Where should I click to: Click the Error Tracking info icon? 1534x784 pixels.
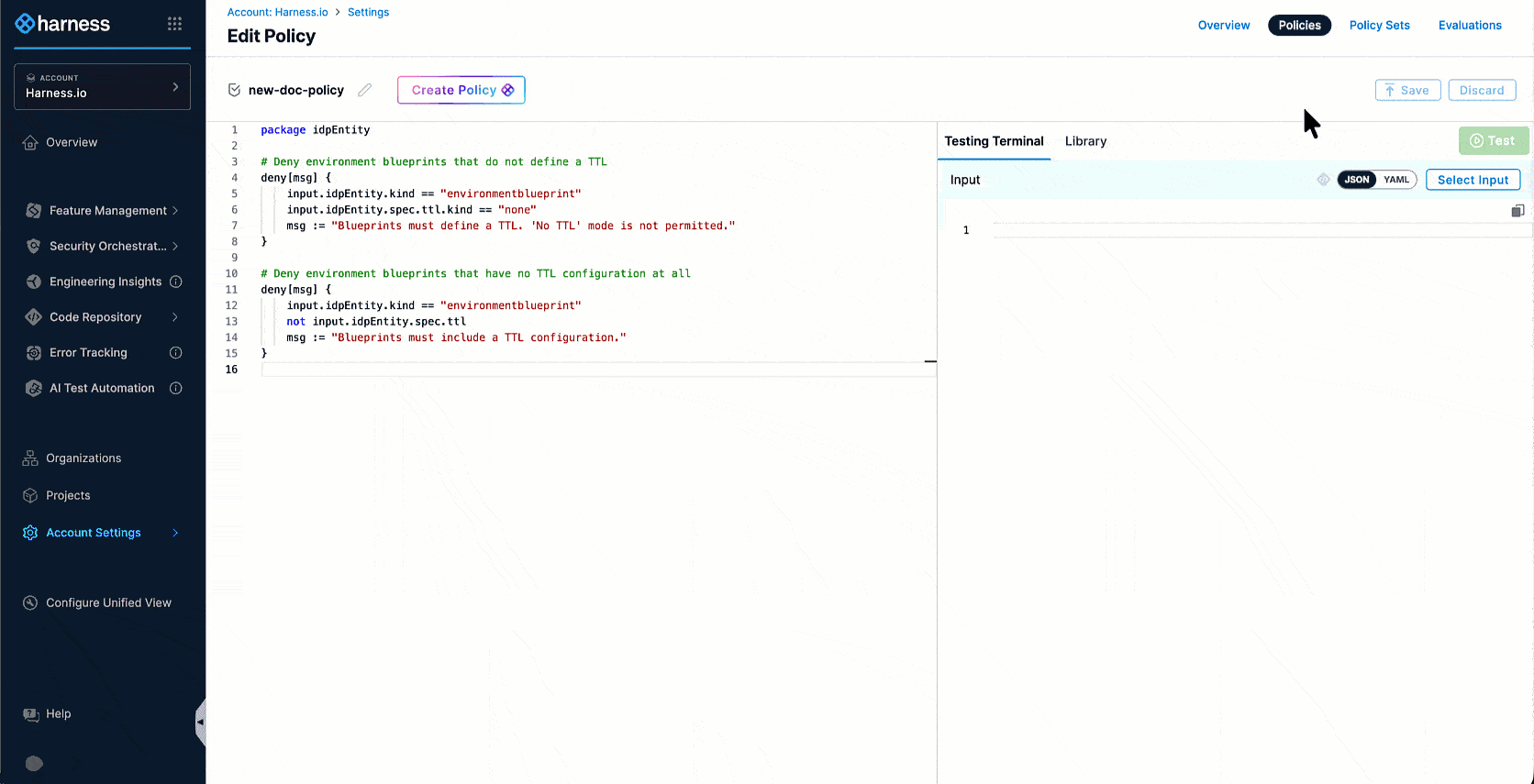176,353
